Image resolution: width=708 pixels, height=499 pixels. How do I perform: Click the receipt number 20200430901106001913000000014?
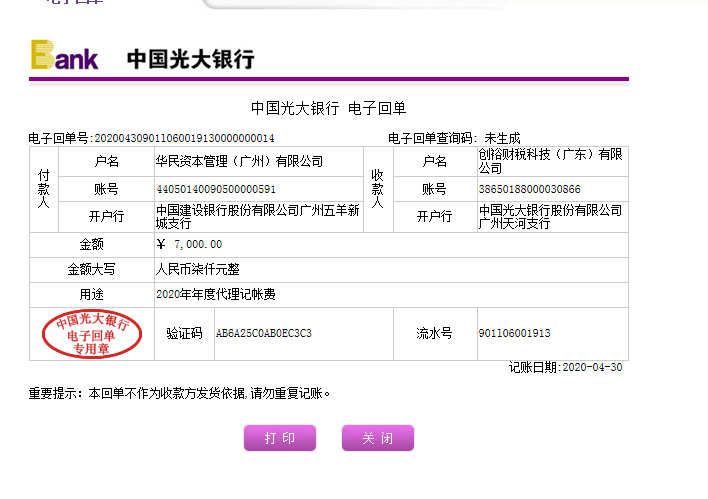coord(184,138)
